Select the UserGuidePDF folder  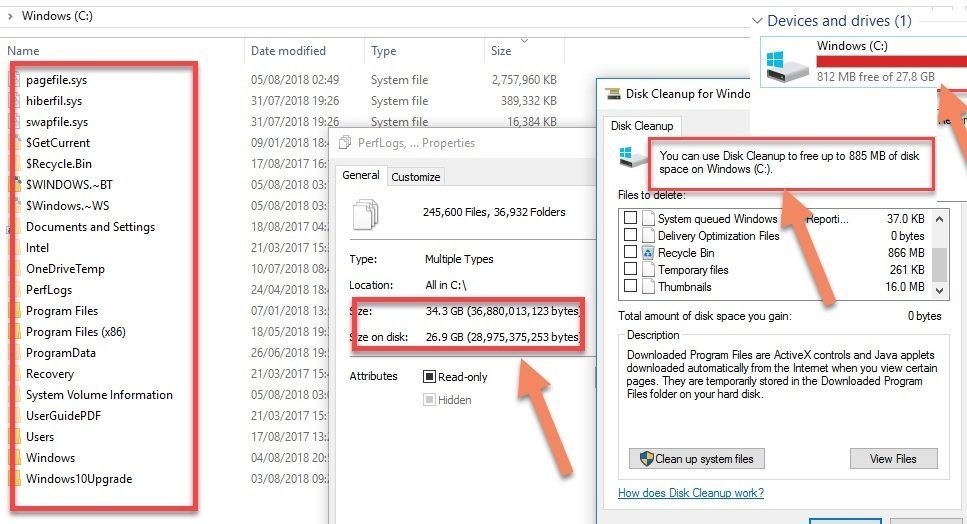[x=63, y=415]
